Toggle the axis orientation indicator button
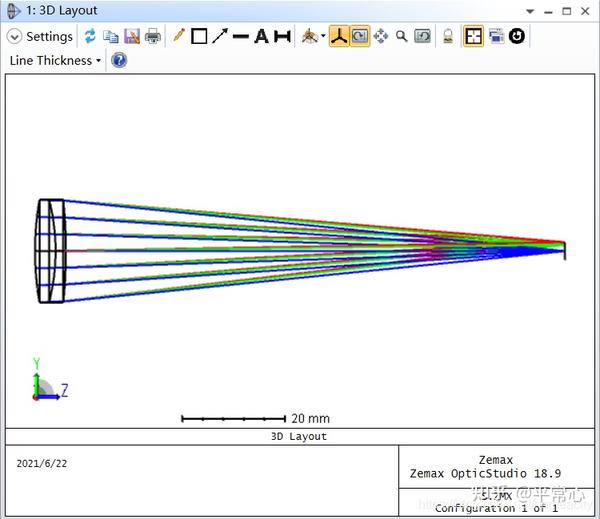600x519 pixels. click(x=339, y=37)
